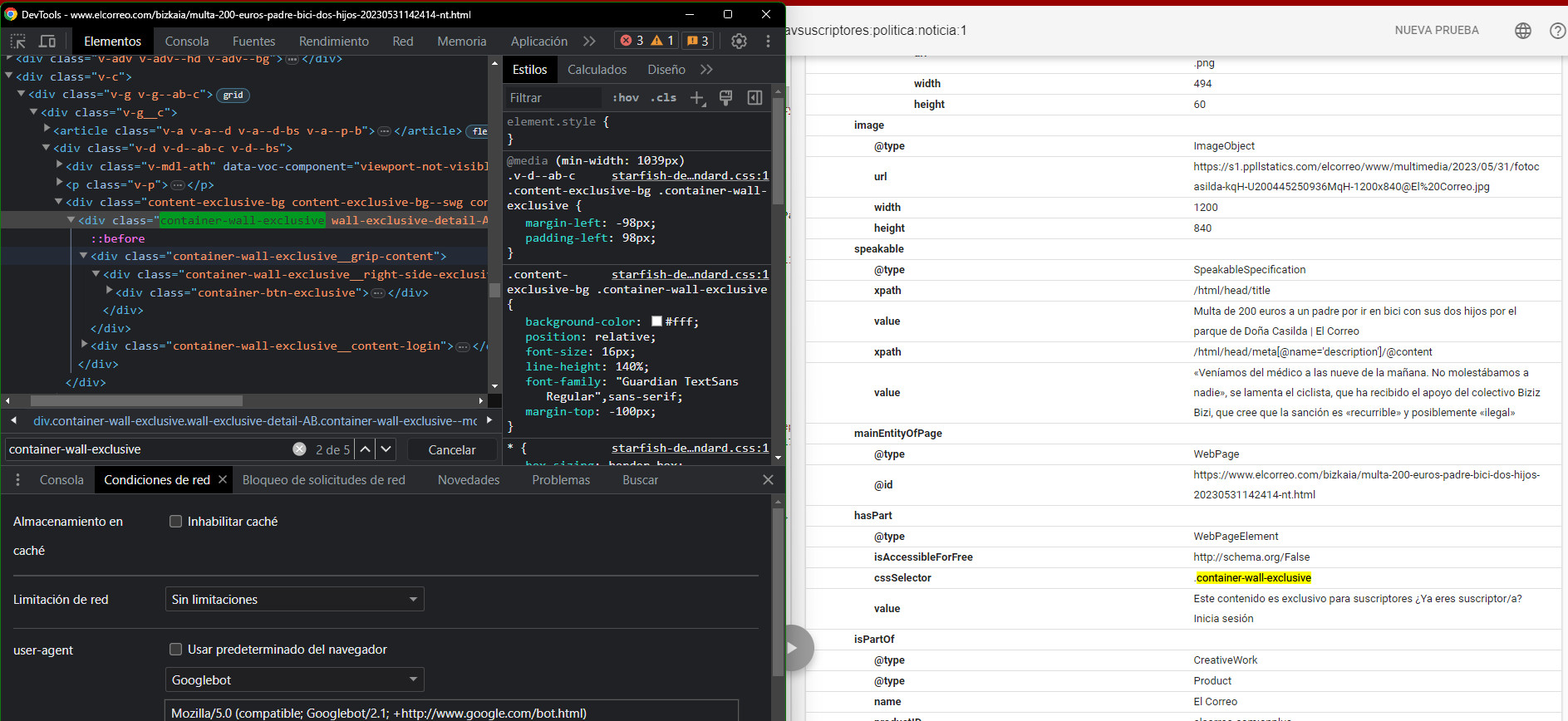This screenshot has height=721, width=1568.
Task: Switch to the Rendimiento tab
Action: pyautogui.click(x=333, y=41)
